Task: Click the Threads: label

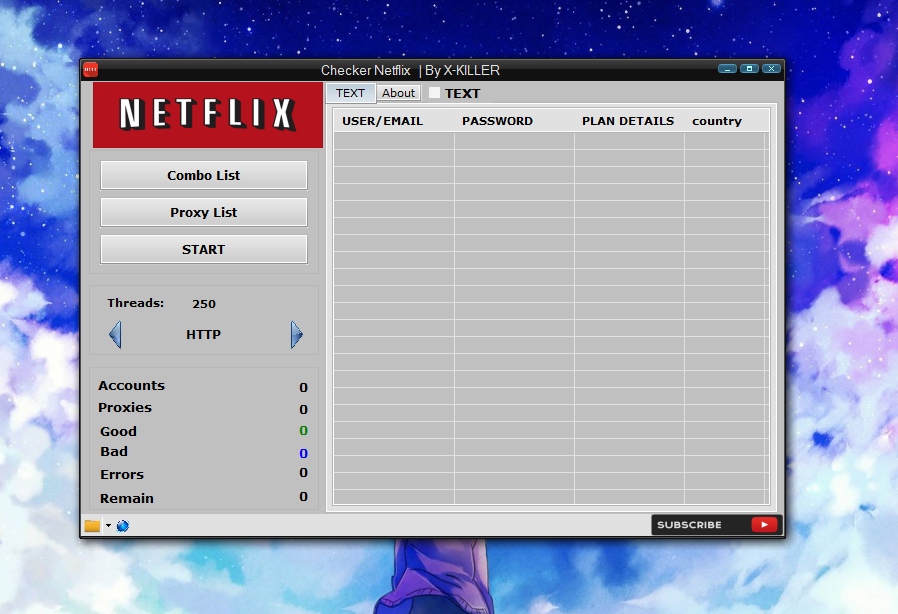Action: 136,303
